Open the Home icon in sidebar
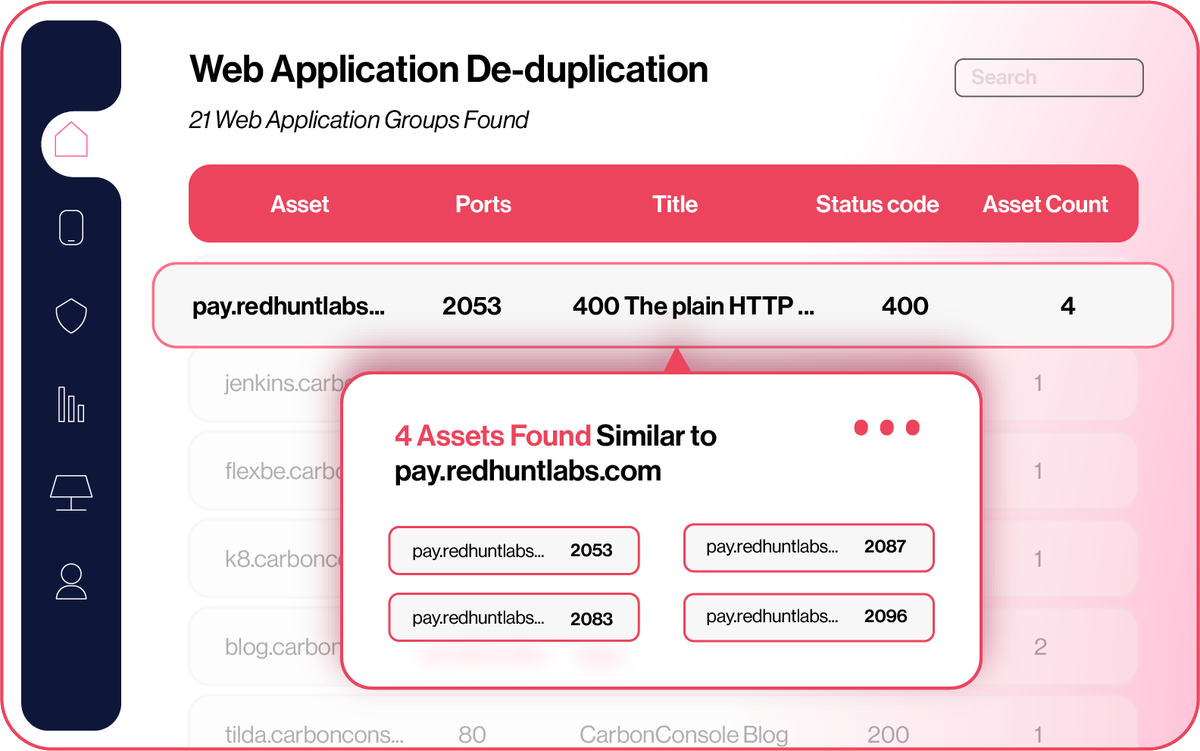The height and width of the screenshot is (751, 1200). (71, 140)
